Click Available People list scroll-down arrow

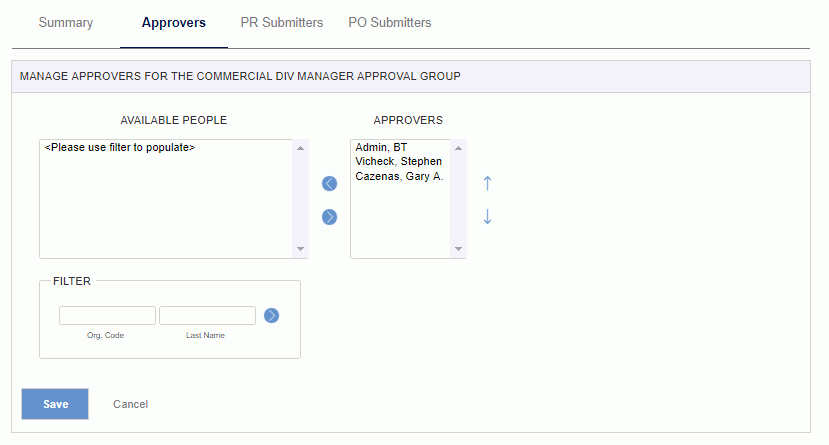300,249
